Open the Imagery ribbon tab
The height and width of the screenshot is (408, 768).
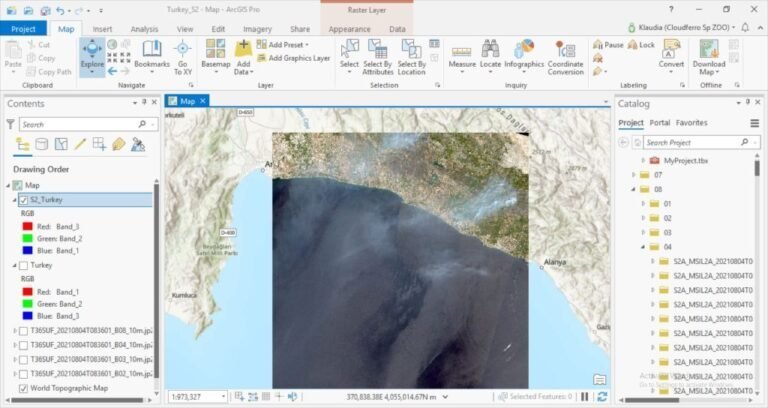click(x=257, y=29)
